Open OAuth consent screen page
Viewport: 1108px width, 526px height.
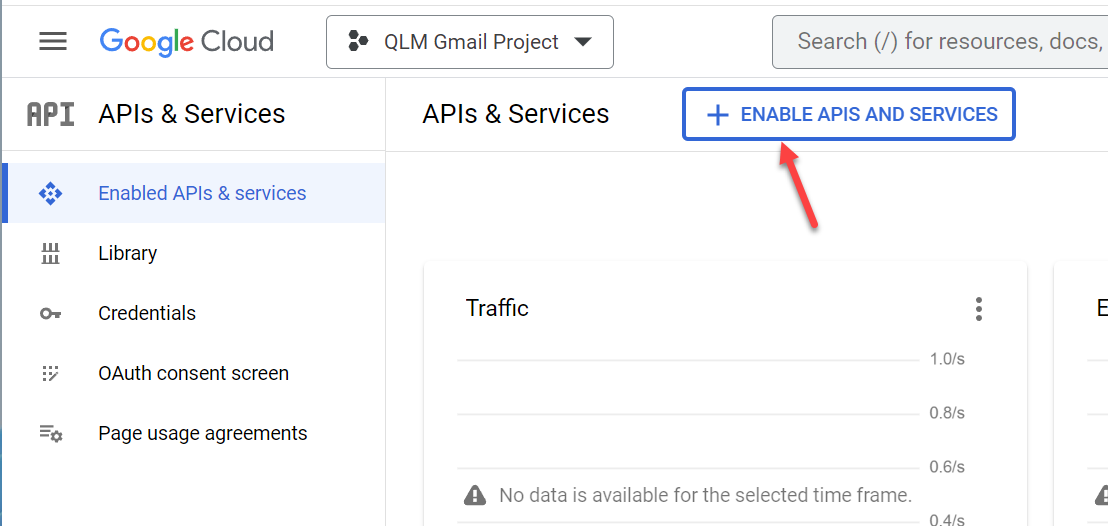click(x=194, y=373)
